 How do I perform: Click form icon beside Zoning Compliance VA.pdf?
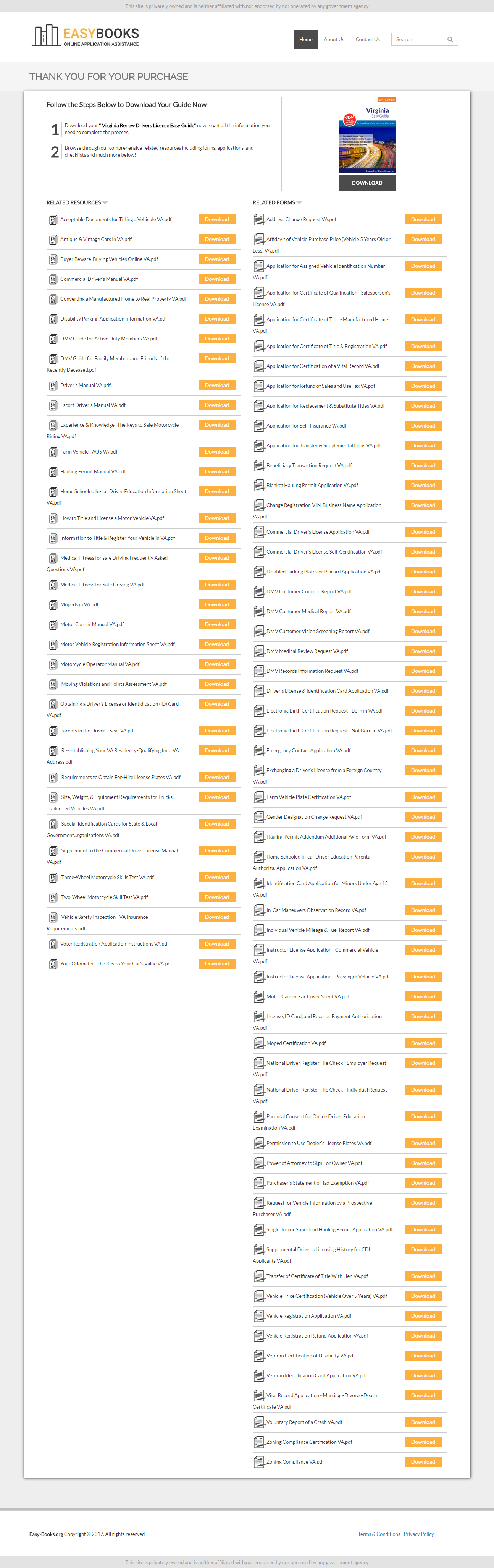pos(258,1461)
